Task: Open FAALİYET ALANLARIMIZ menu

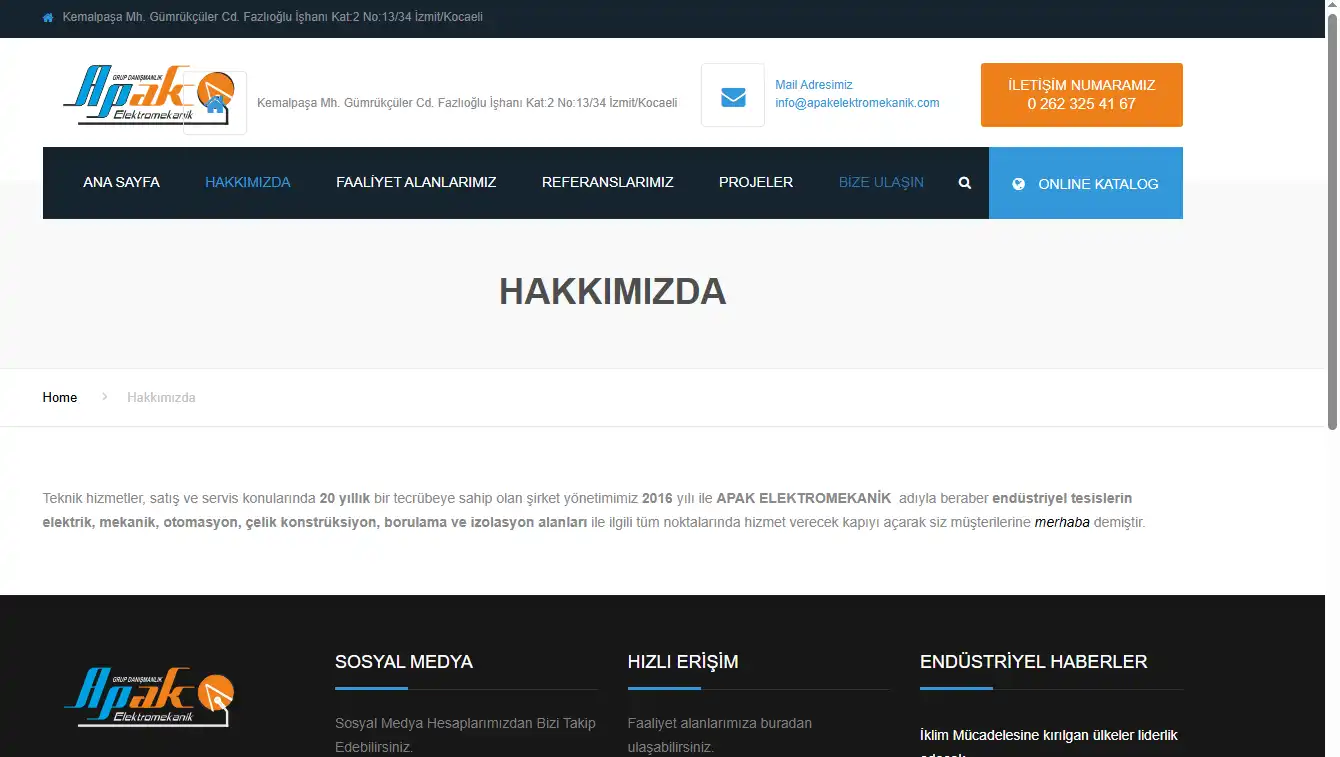Action: pos(416,183)
